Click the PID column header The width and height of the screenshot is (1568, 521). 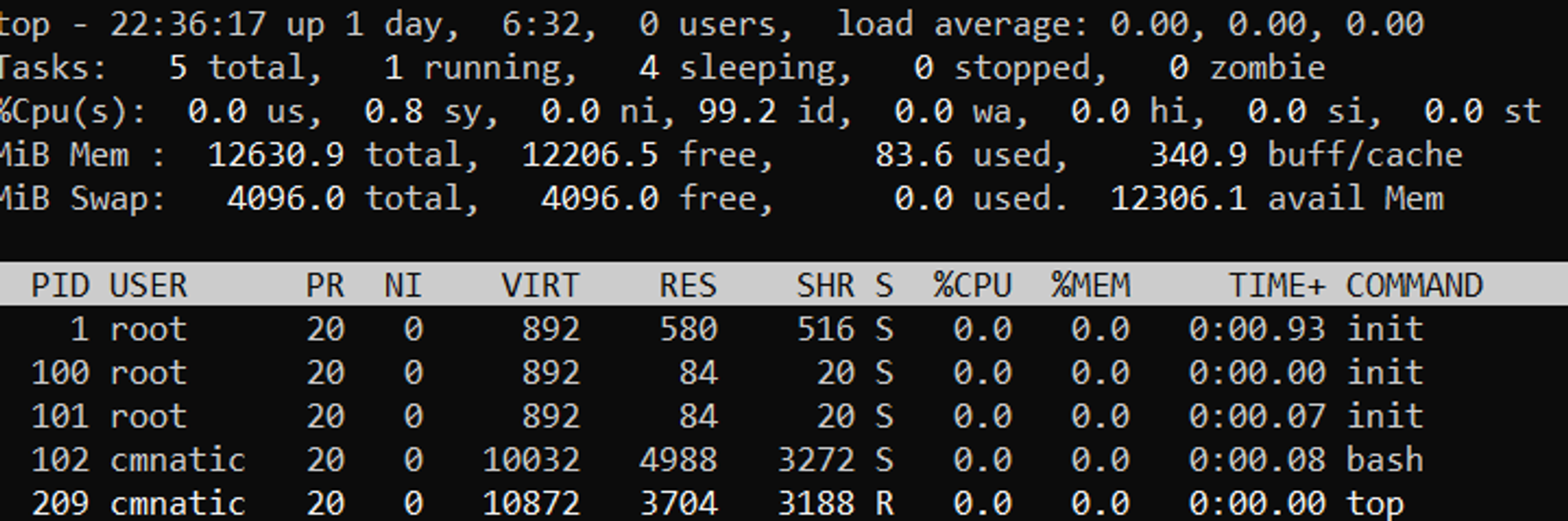[60, 285]
